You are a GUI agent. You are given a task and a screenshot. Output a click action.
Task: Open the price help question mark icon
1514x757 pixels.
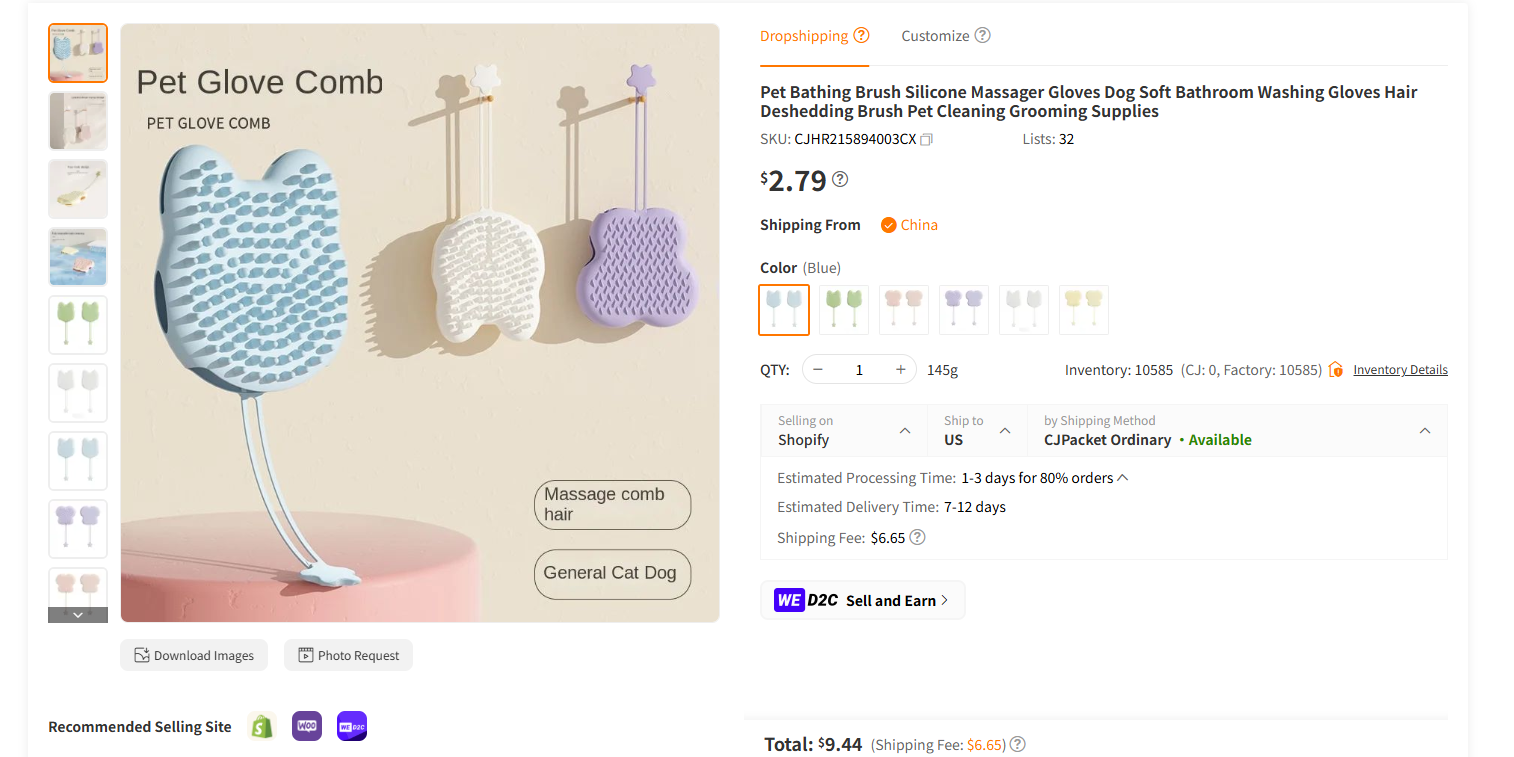coord(840,179)
